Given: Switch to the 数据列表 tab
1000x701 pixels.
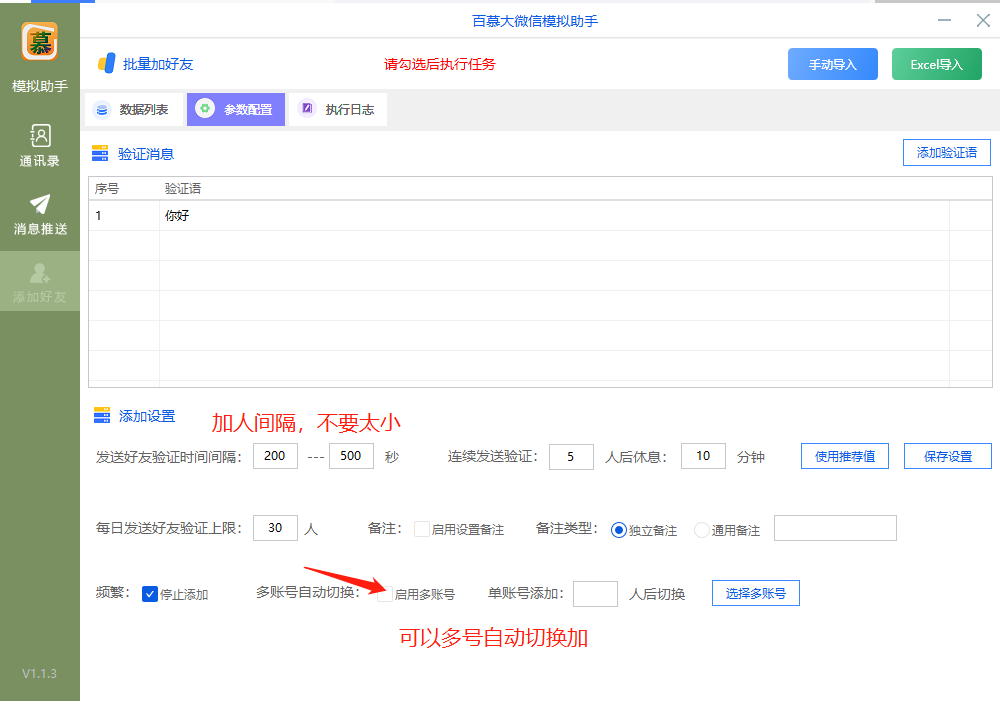Looking at the screenshot, I should pos(135,109).
